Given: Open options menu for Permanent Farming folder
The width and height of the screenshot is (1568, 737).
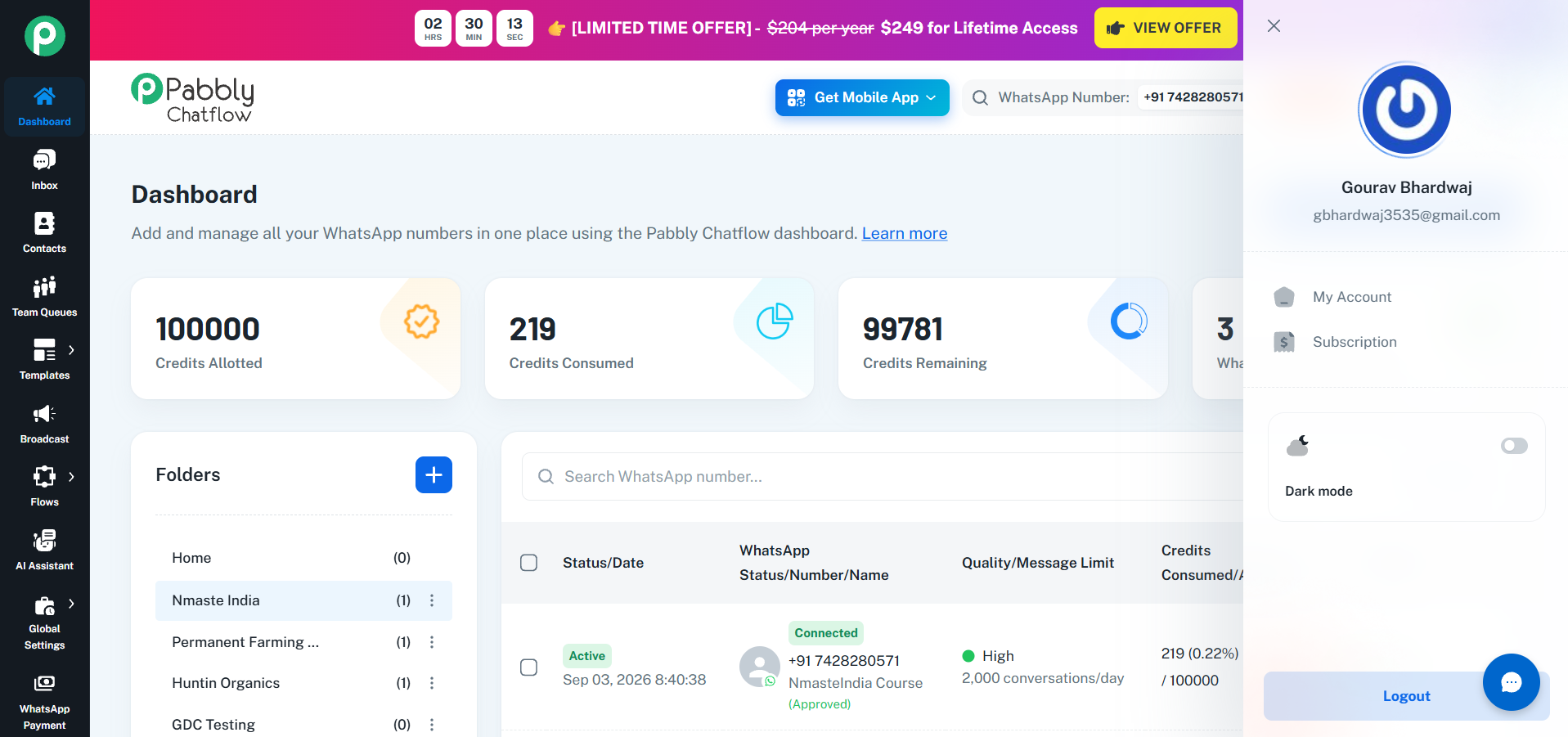Looking at the screenshot, I should 432,642.
